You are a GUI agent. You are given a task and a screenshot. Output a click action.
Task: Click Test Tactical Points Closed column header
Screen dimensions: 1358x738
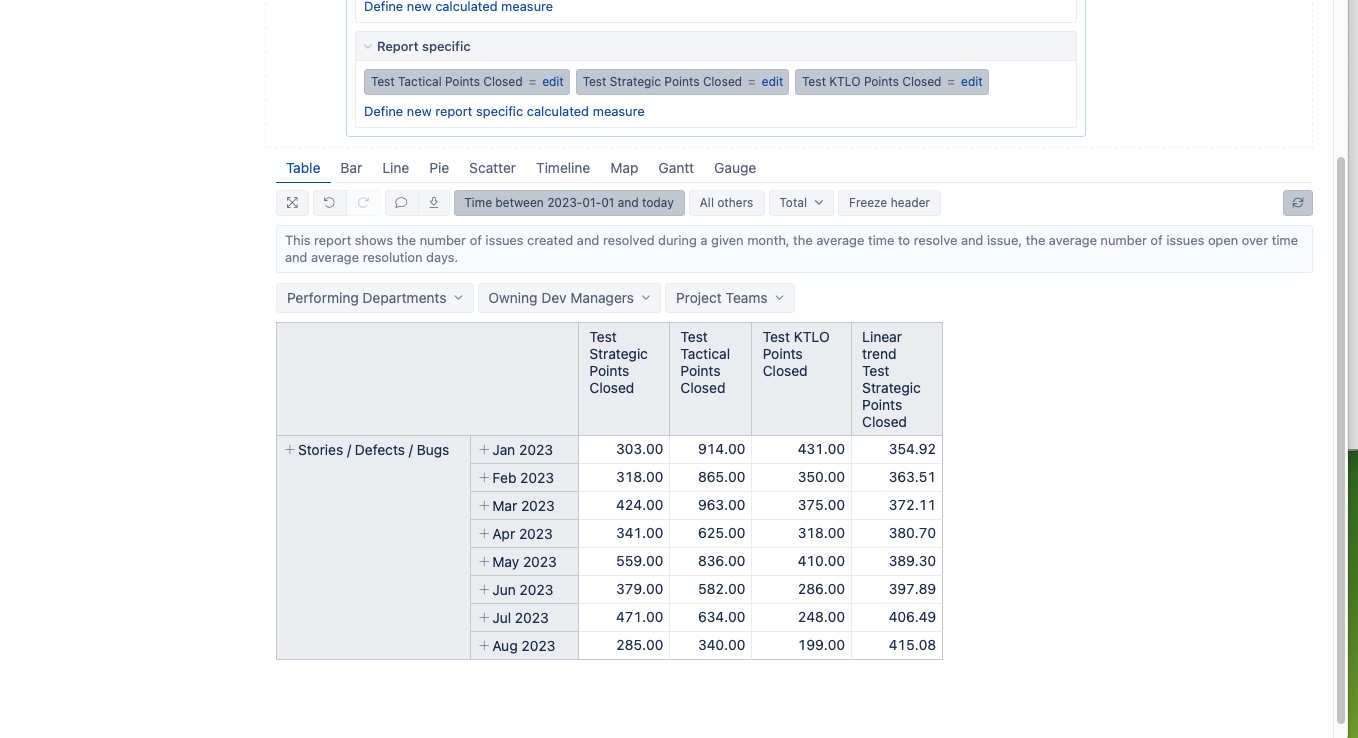coord(711,379)
